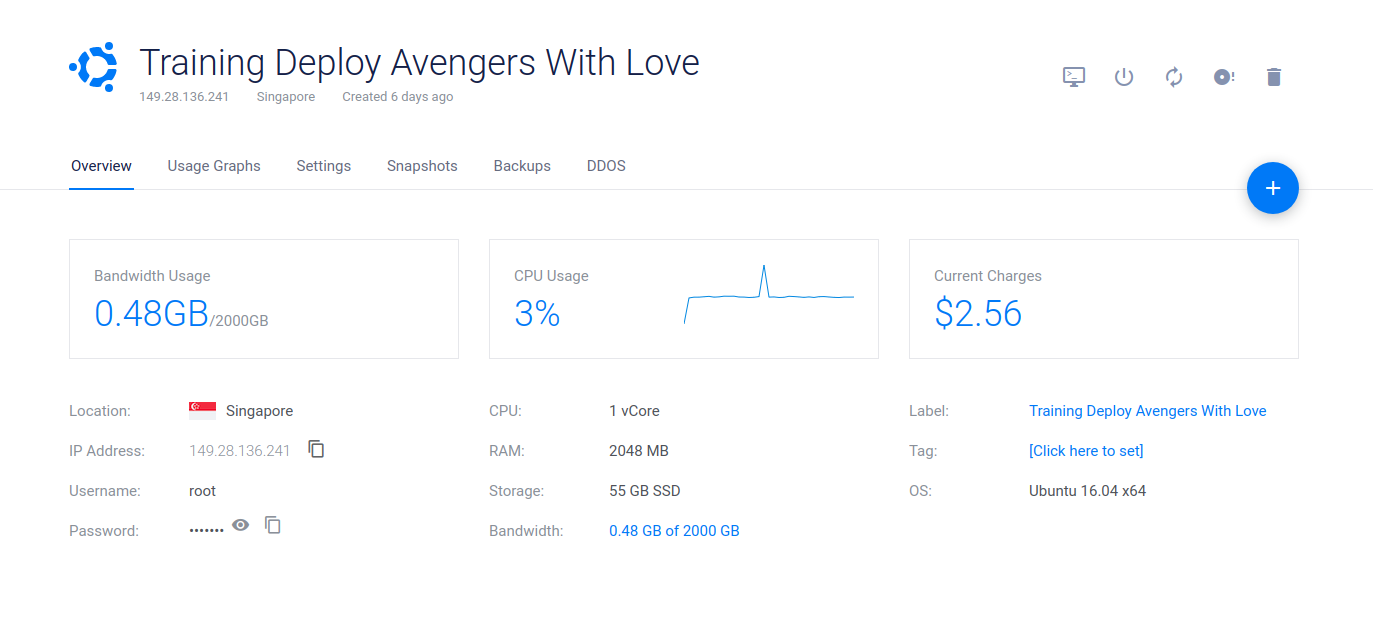Viewport: 1373px width, 618px height.
Task: Go to the Snapshots tab
Action: (422, 166)
